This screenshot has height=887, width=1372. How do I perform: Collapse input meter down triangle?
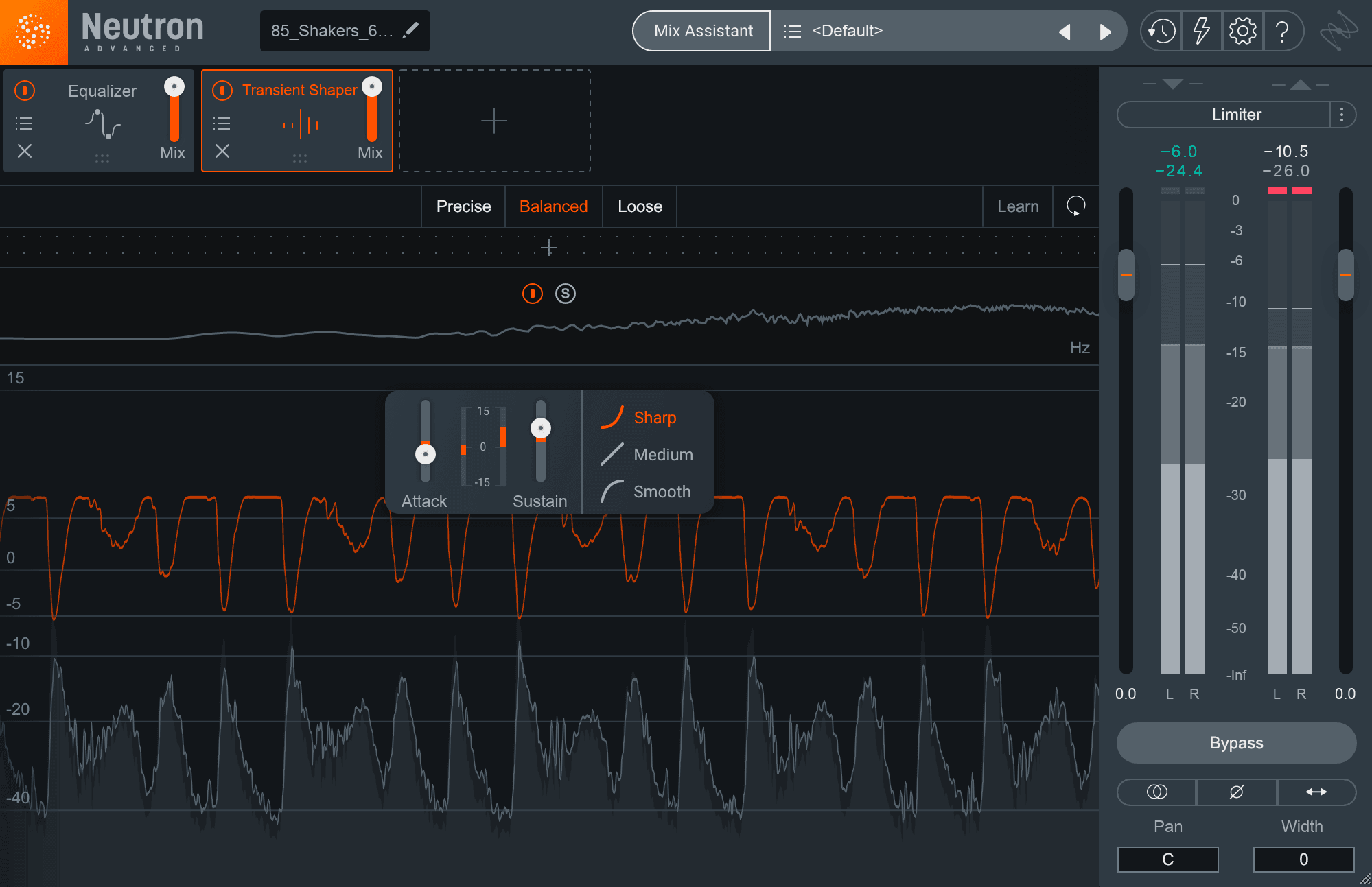point(1173,84)
